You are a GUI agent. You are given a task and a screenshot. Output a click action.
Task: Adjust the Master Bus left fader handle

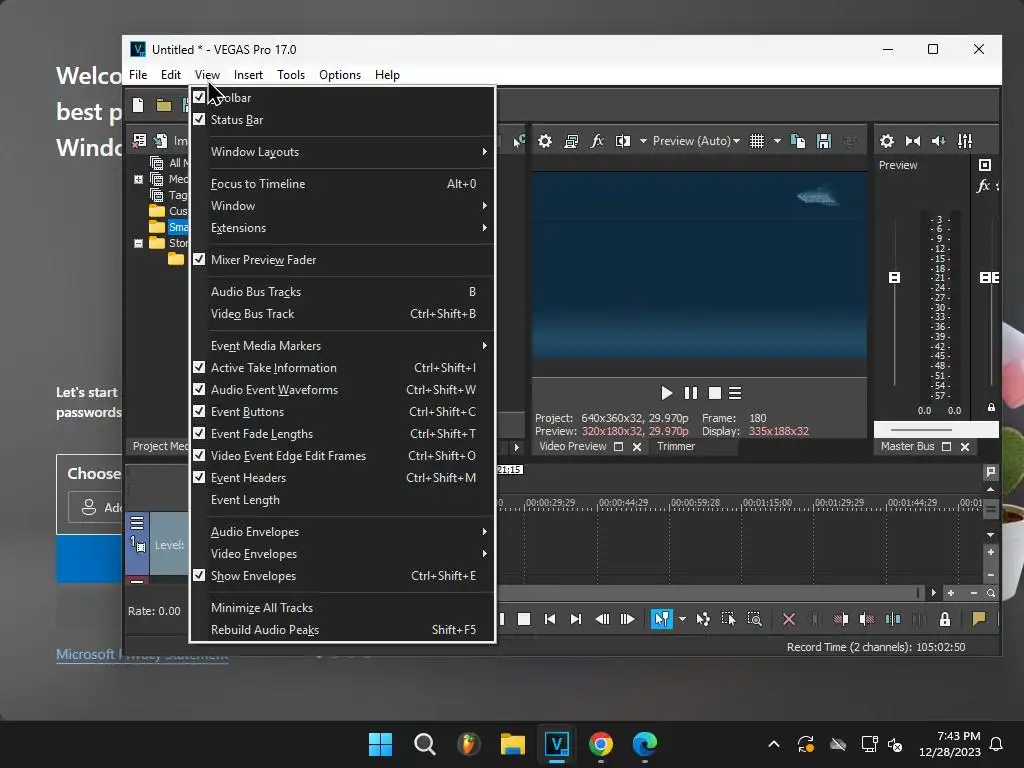[x=895, y=278]
